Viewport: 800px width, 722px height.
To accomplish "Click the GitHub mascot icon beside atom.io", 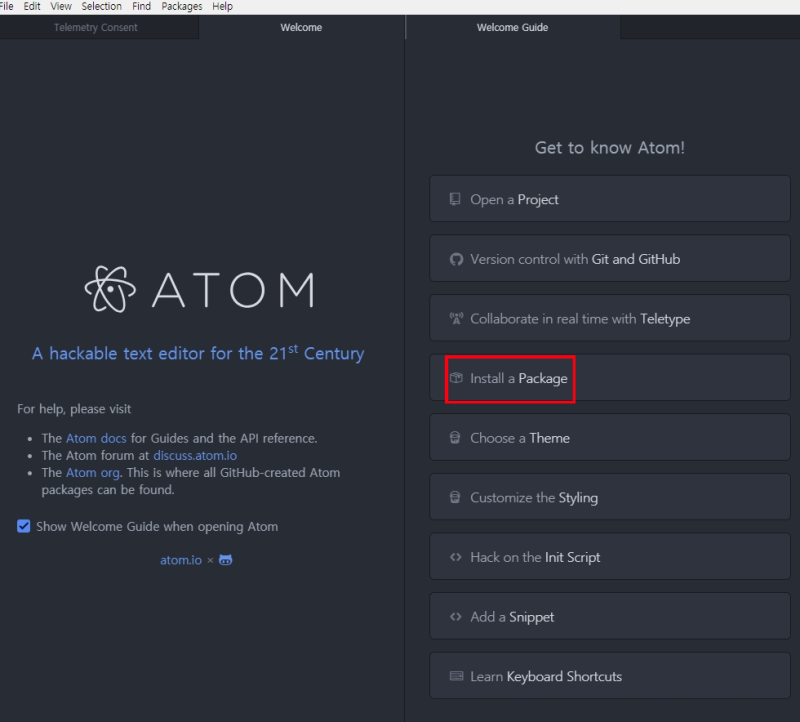I will pyautogui.click(x=224, y=560).
